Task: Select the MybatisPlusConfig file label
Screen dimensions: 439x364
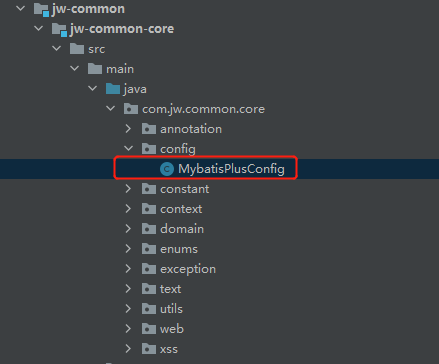Action: coord(231,169)
